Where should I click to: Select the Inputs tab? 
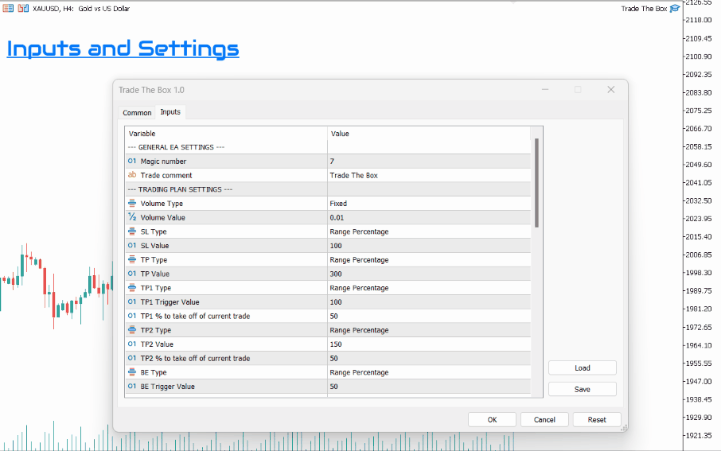170,112
